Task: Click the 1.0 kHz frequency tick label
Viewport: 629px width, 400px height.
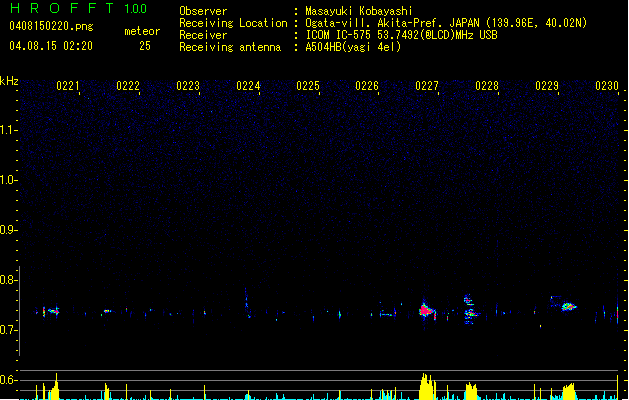Action: [x=8, y=180]
